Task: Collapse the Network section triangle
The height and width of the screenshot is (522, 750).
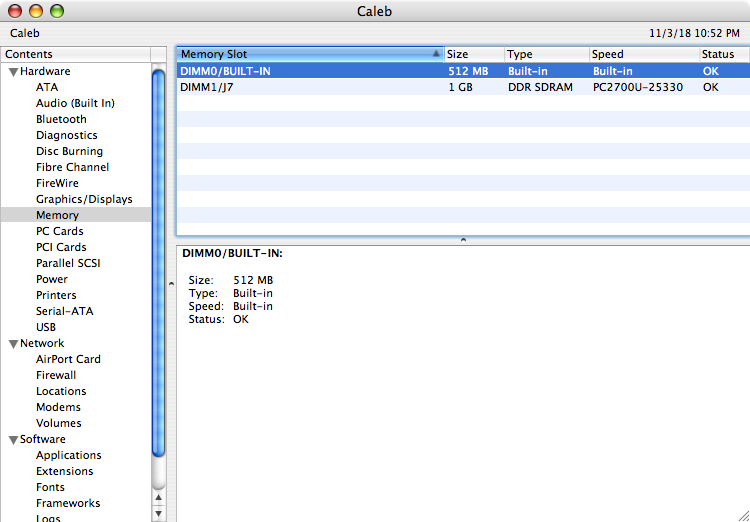Action: pyautogui.click(x=14, y=344)
